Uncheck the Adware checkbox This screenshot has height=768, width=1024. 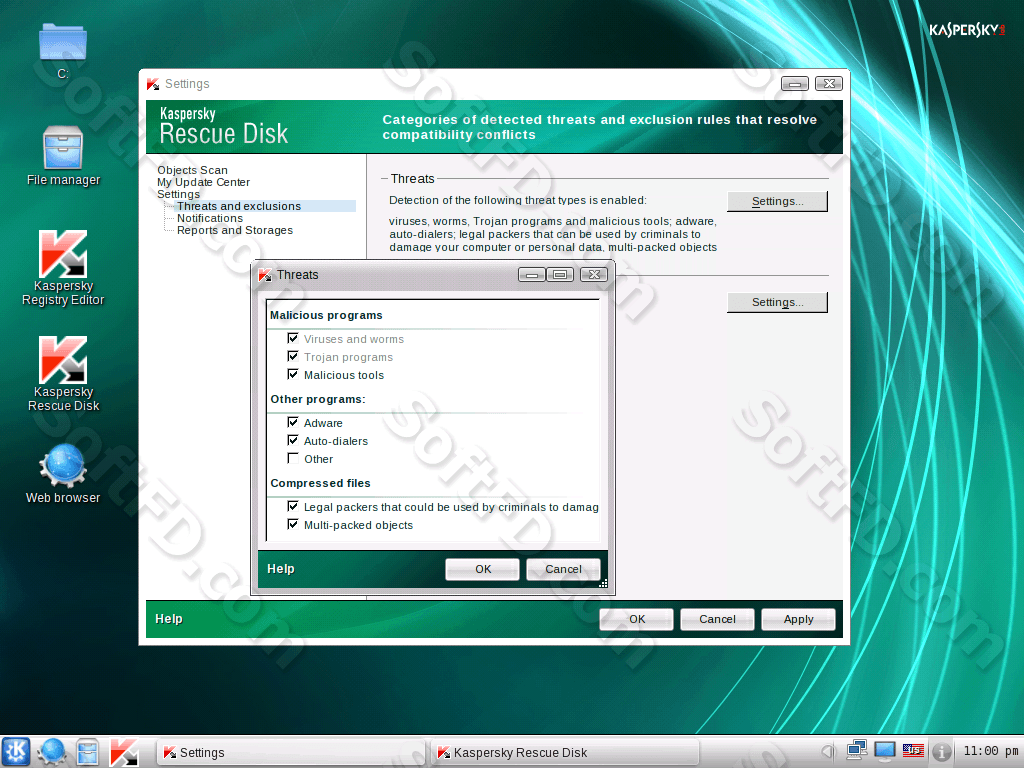(x=293, y=422)
